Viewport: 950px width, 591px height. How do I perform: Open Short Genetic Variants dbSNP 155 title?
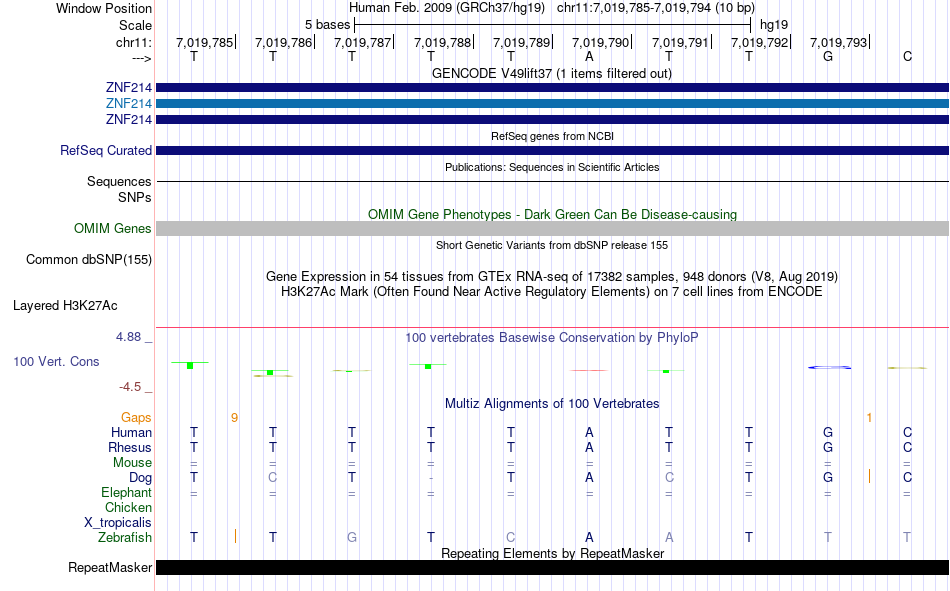click(552, 245)
